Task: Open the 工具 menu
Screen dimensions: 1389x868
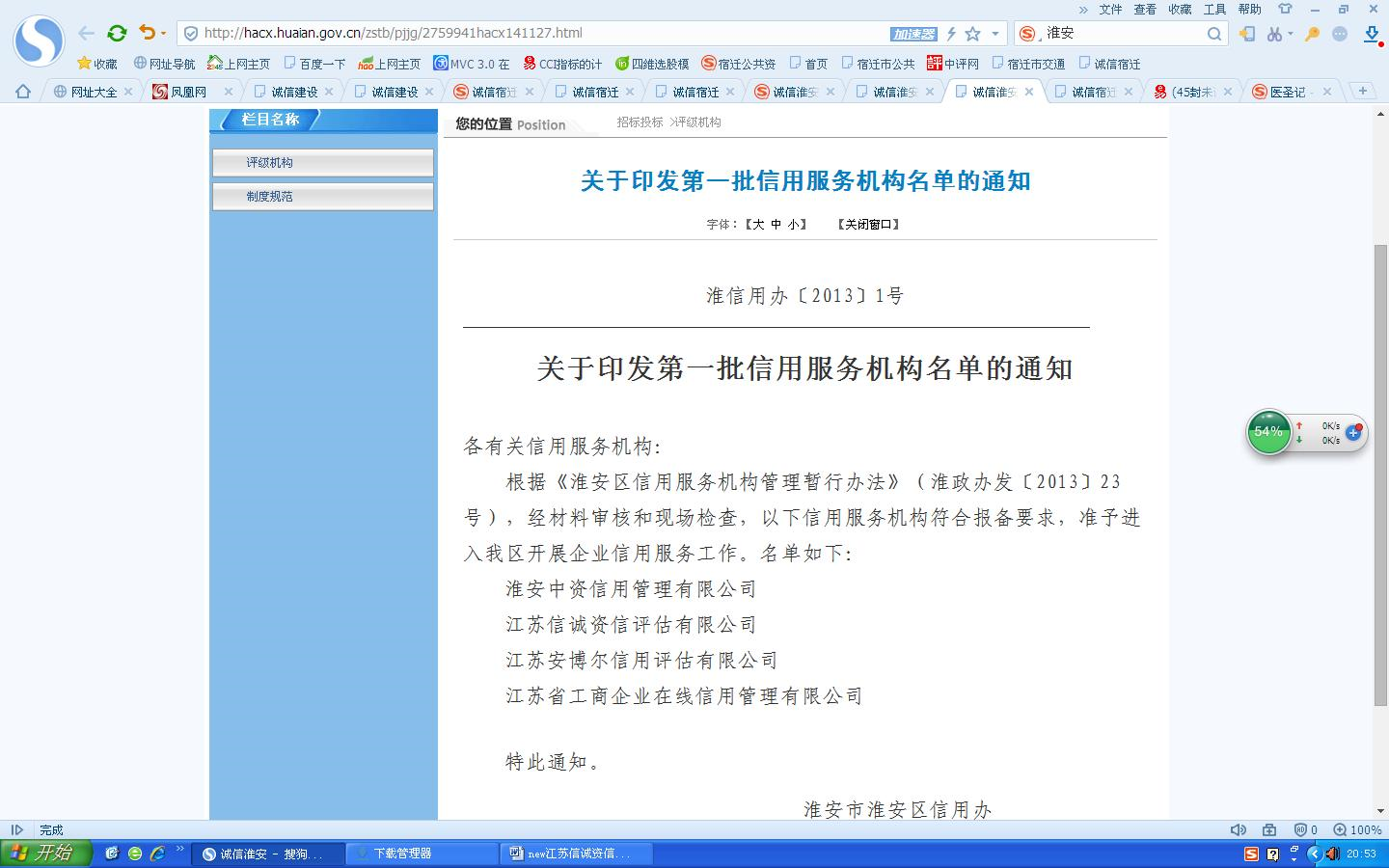Action: (1214, 9)
